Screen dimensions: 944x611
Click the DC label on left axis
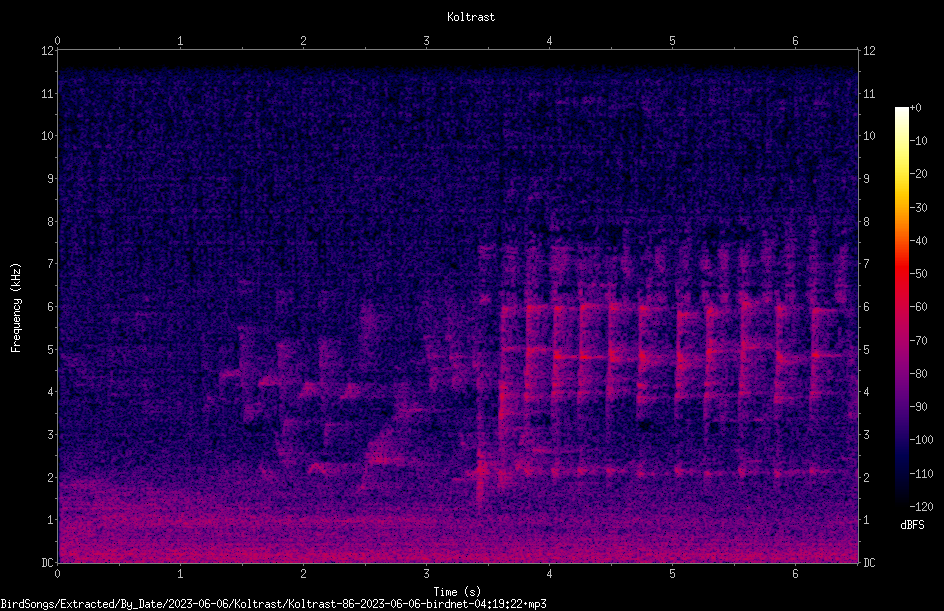click(48, 563)
